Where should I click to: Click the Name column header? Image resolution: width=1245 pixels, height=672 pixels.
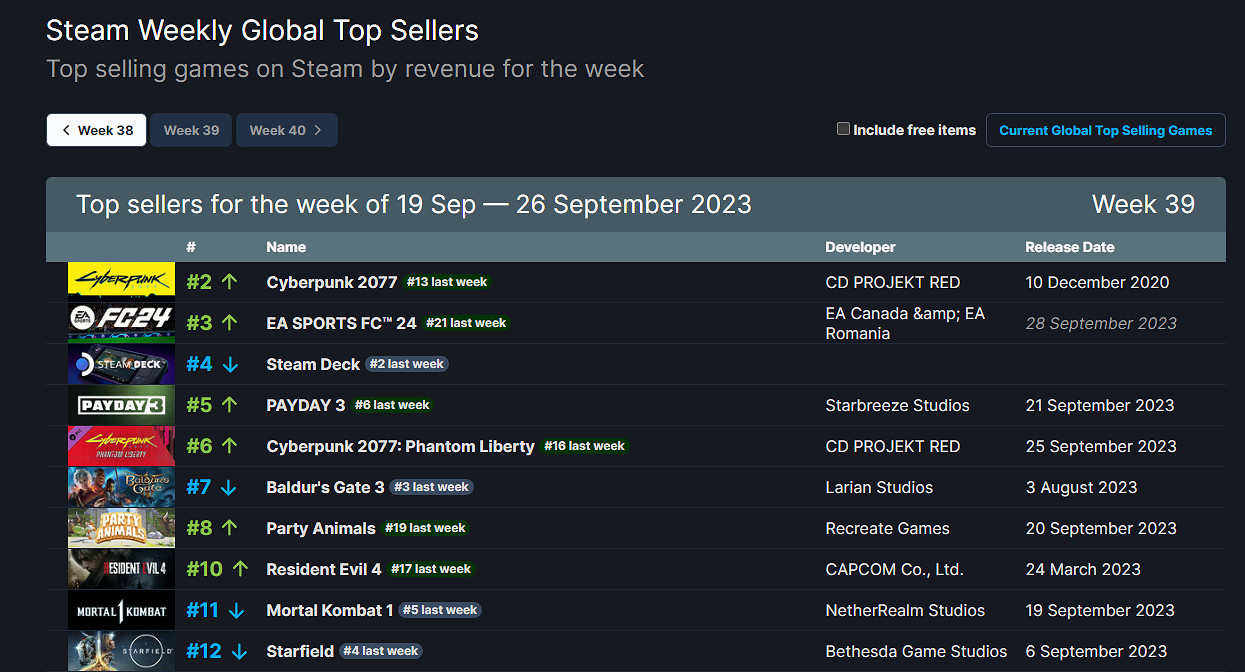[286, 247]
